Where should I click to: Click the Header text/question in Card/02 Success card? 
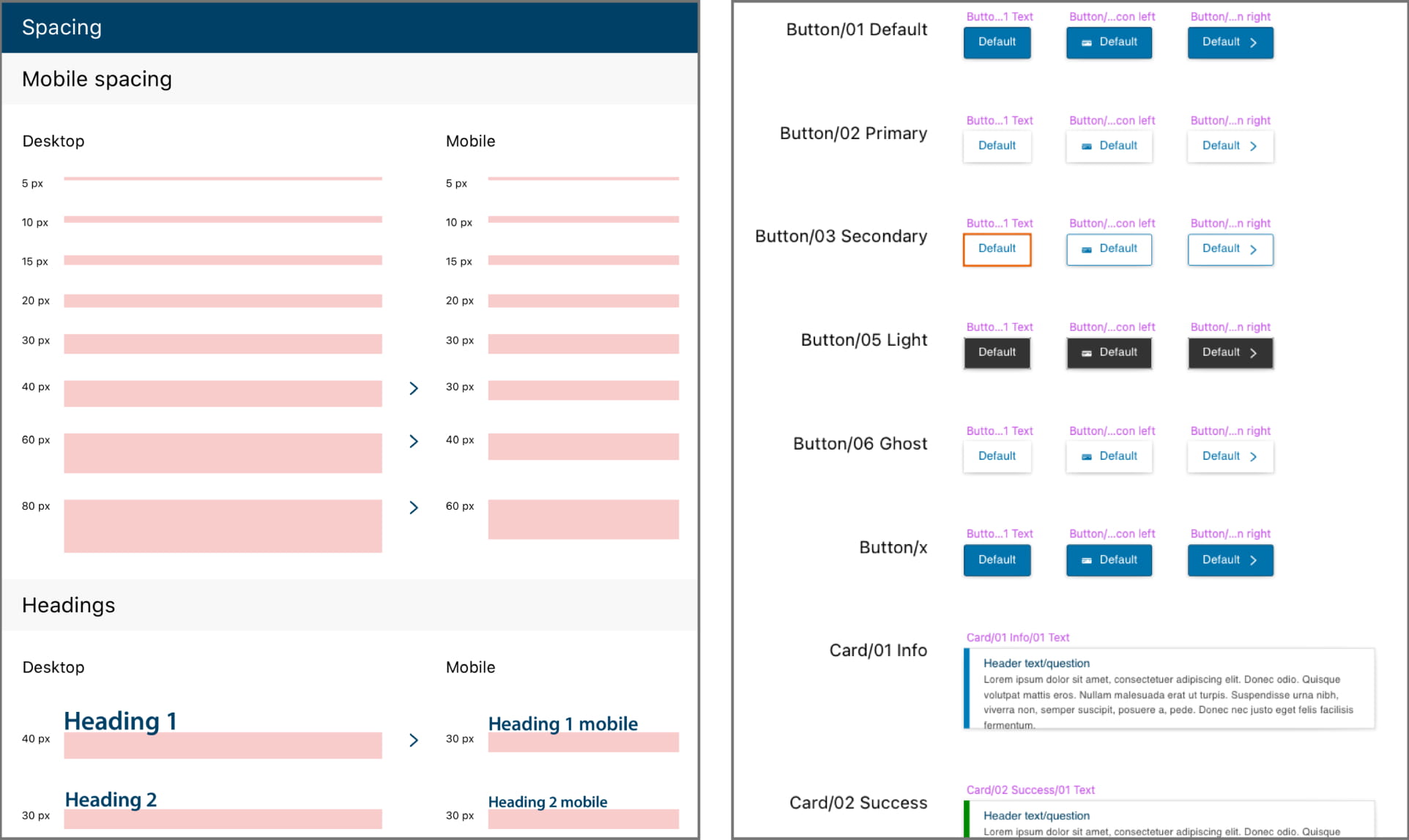[x=1036, y=815]
